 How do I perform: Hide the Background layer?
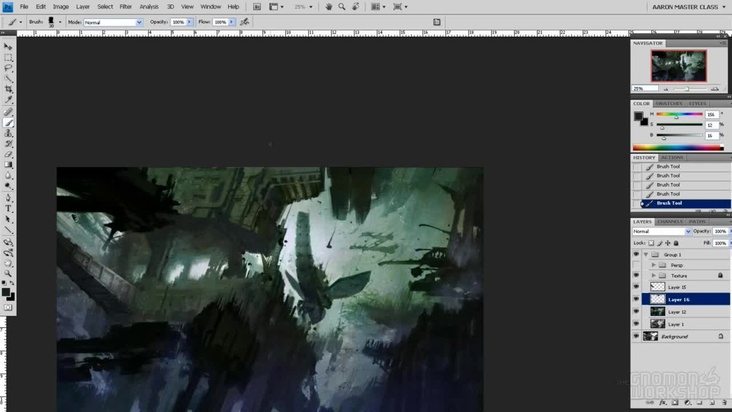pos(636,336)
